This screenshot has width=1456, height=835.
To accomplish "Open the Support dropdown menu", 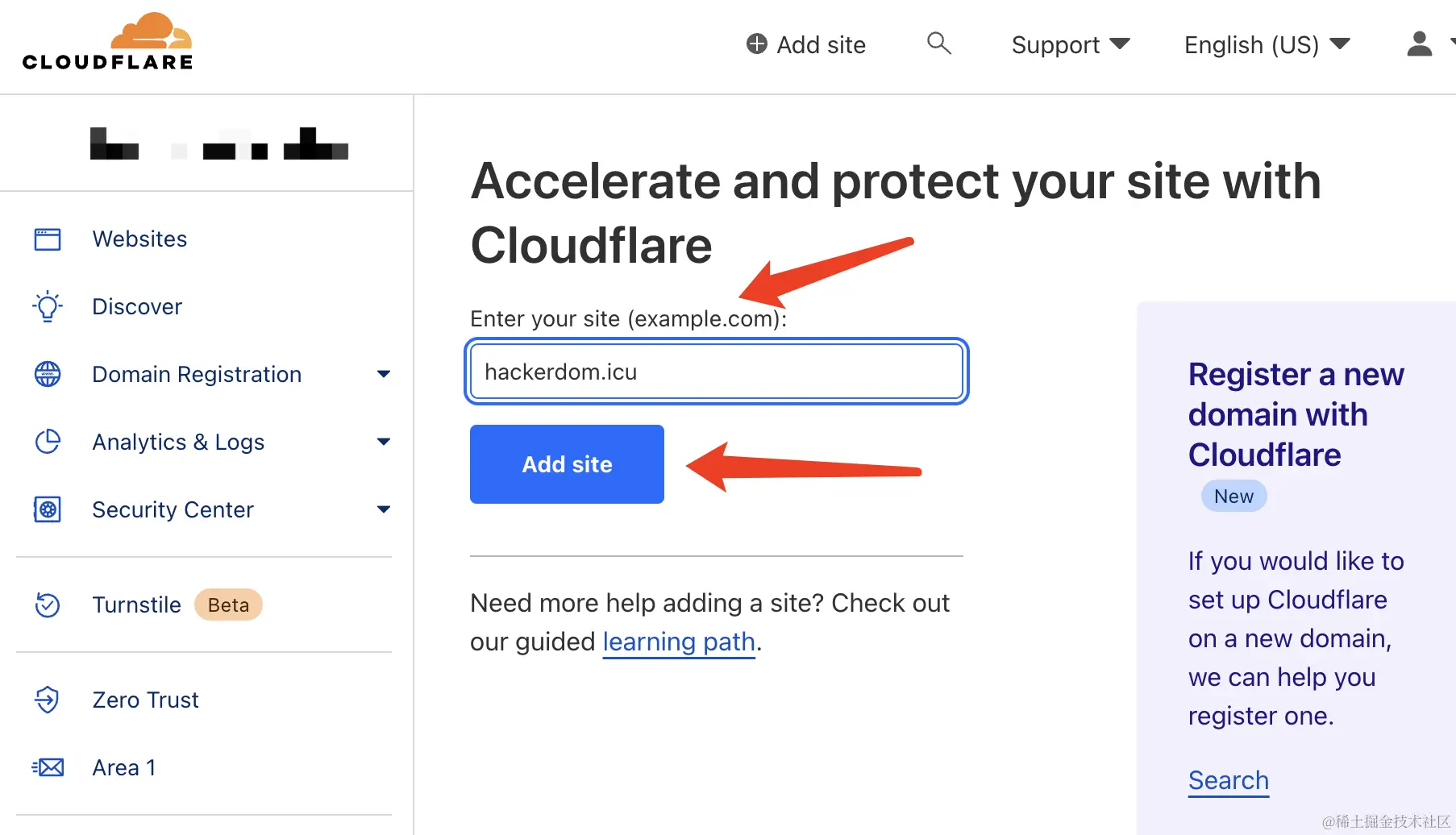I will click(x=1071, y=45).
